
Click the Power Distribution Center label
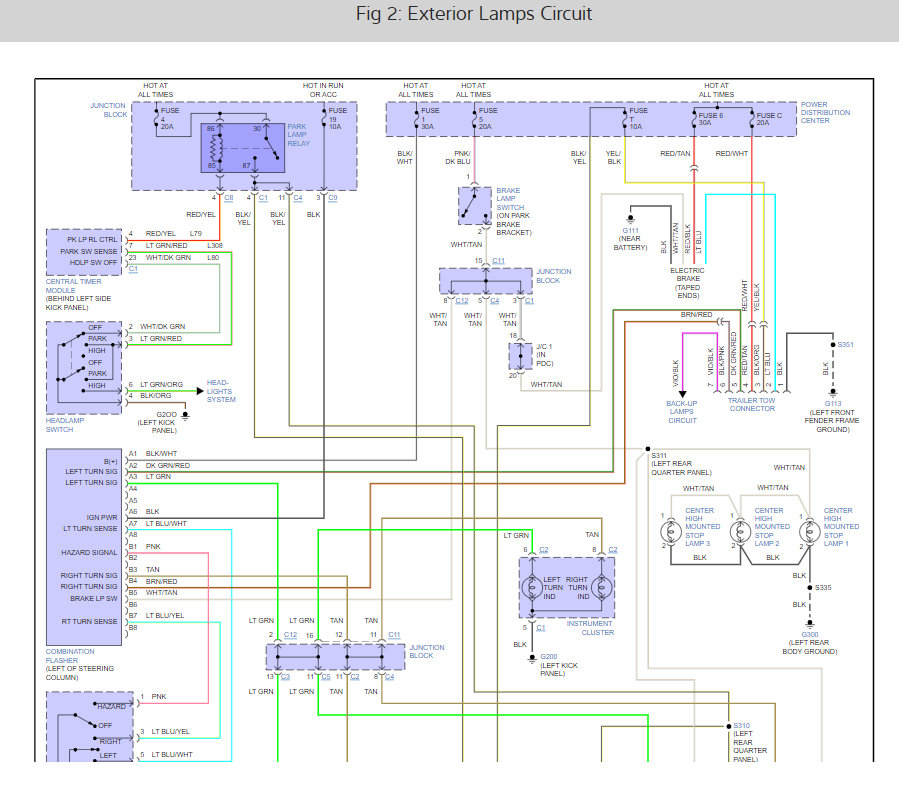[x=825, y=113]
